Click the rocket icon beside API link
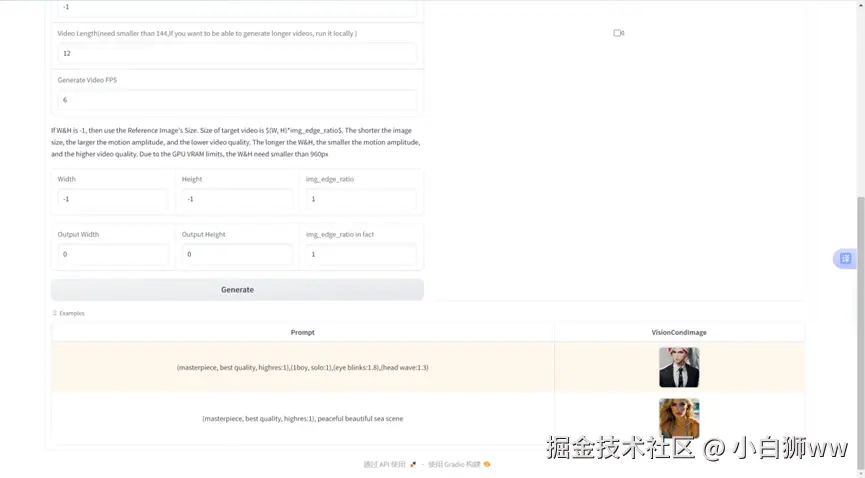Image resolution: width=865 pixels, height=478 pixels. tap(413, 464)
